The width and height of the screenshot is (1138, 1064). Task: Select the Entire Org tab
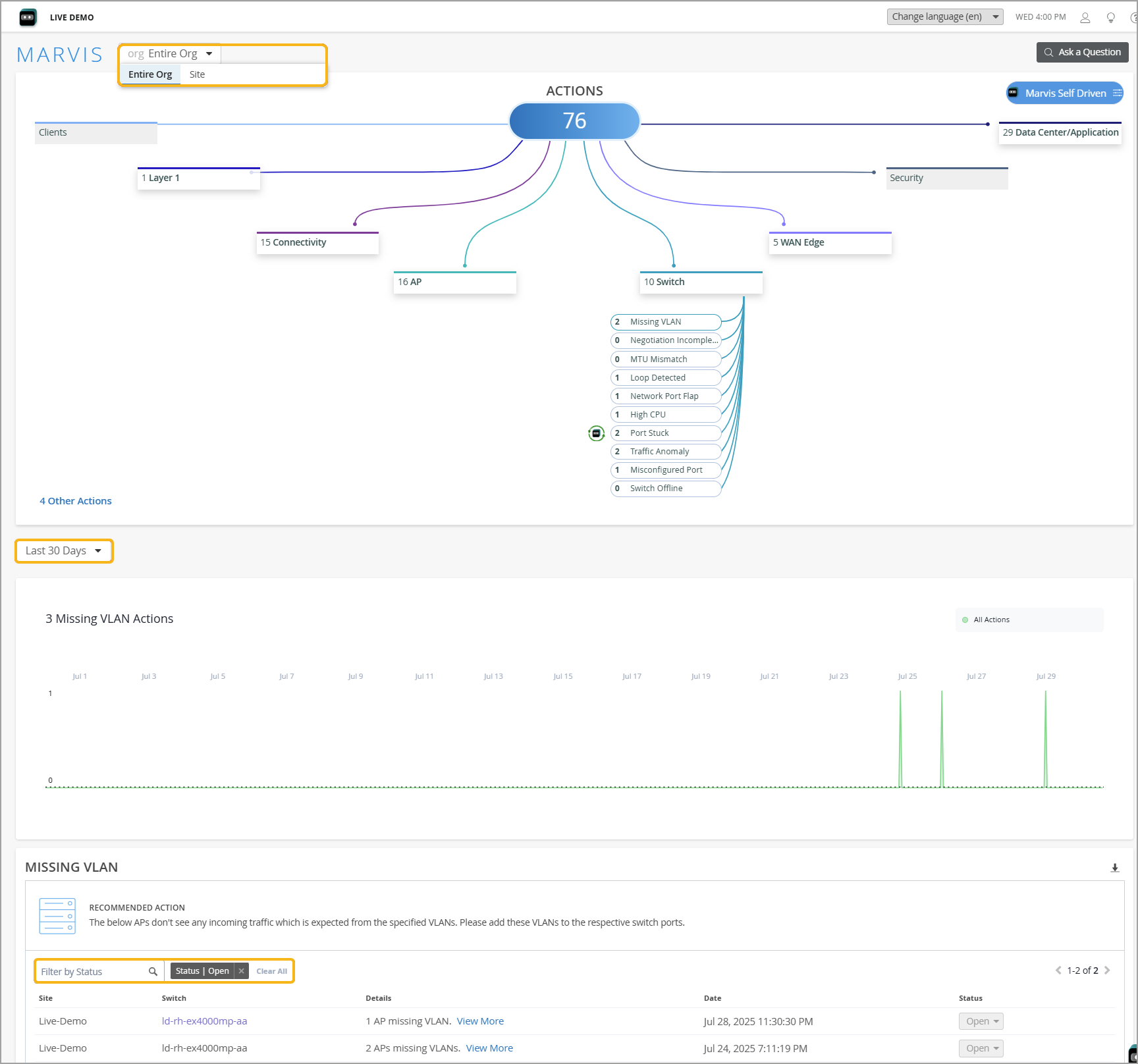pos(150,74)
